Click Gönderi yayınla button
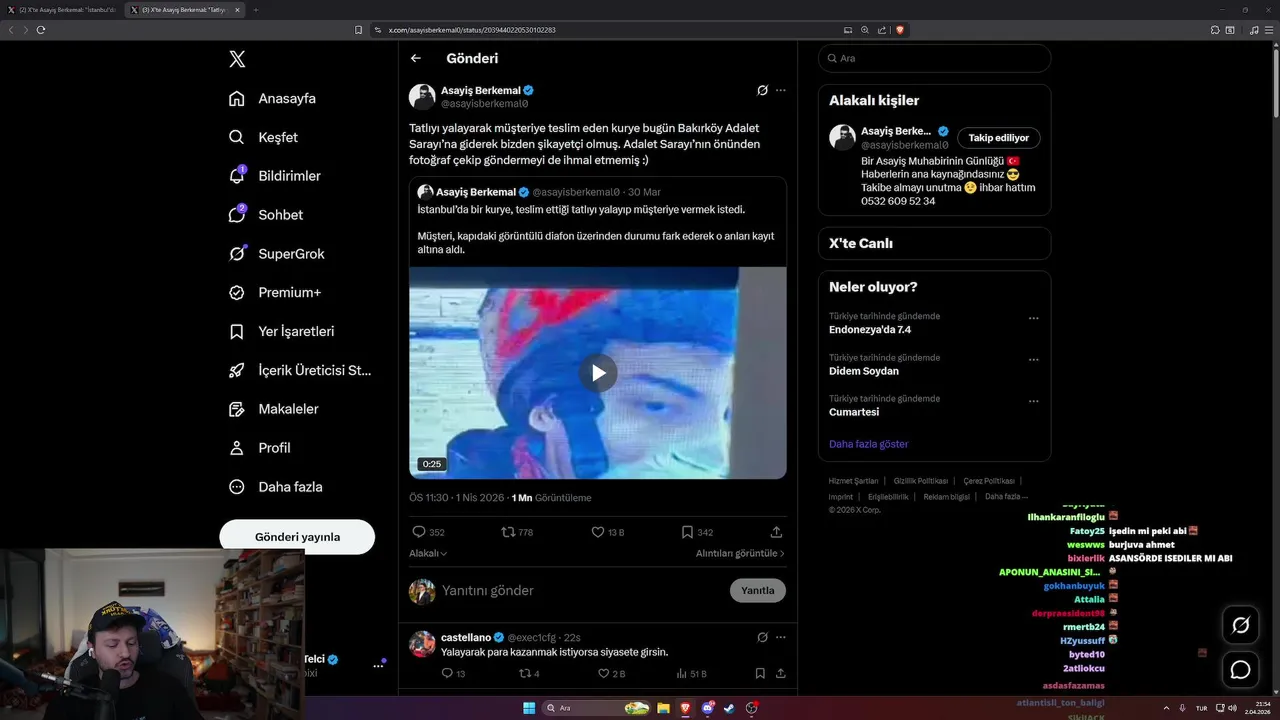The image size is (1280, 720). click(x=297, y=537)
